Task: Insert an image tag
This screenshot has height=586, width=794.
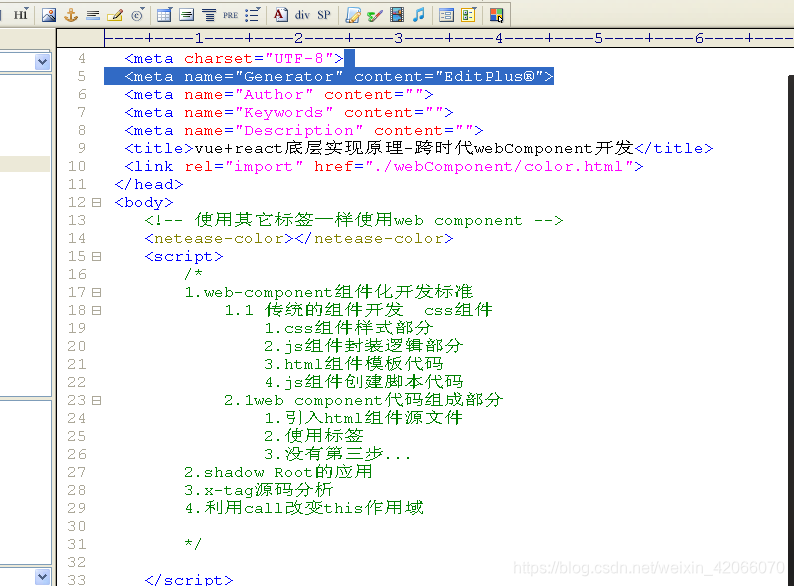Action: 49,15
